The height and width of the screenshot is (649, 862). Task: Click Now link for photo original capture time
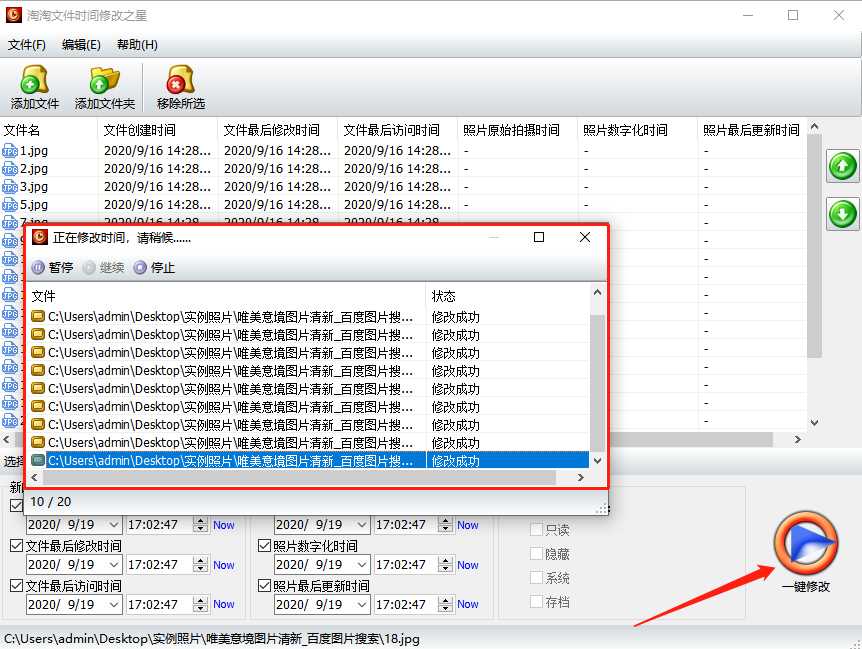click(x=468, y=525)
